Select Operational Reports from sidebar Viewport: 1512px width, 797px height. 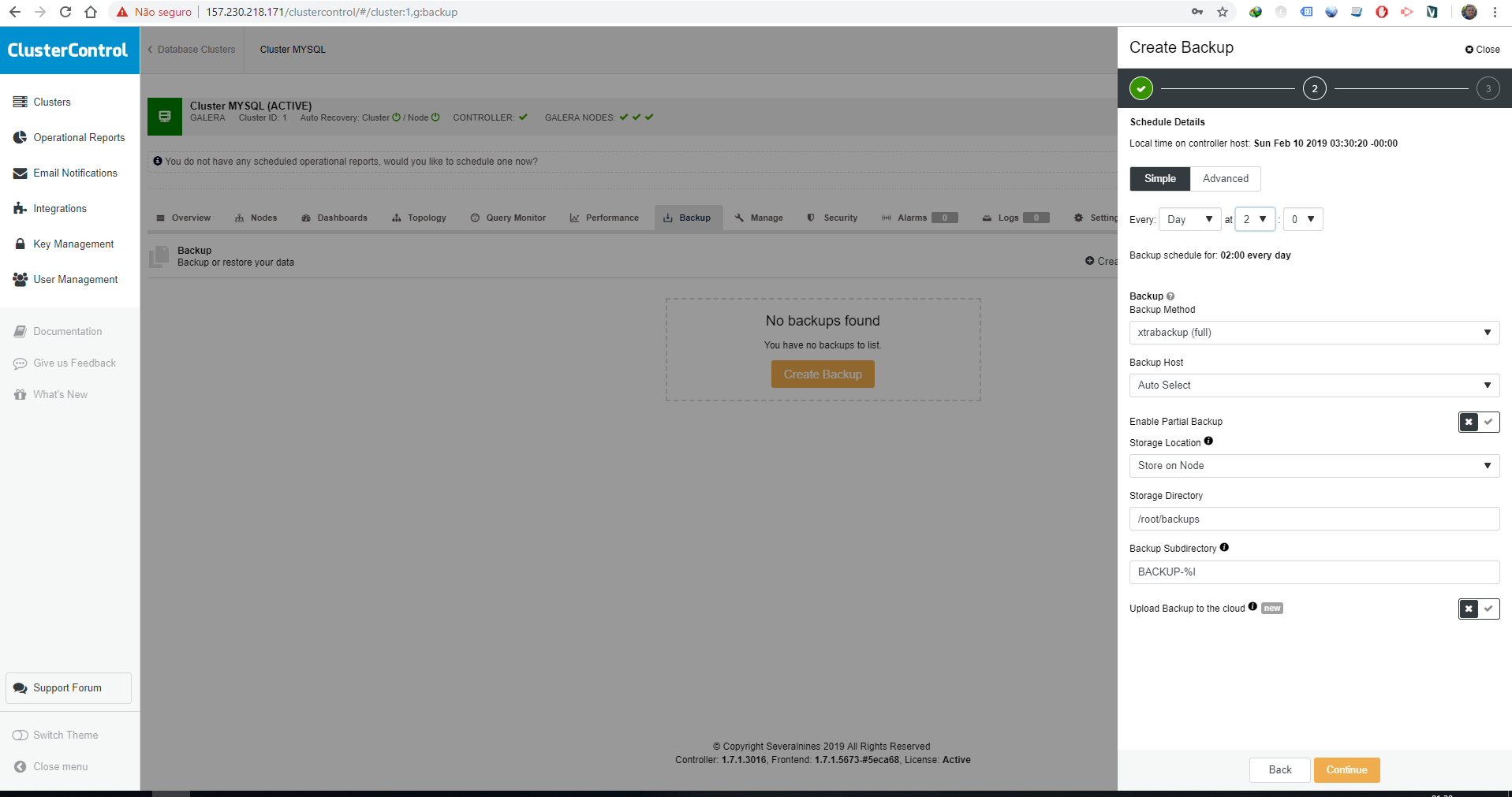pyautogui.click(x=78, y=137)
